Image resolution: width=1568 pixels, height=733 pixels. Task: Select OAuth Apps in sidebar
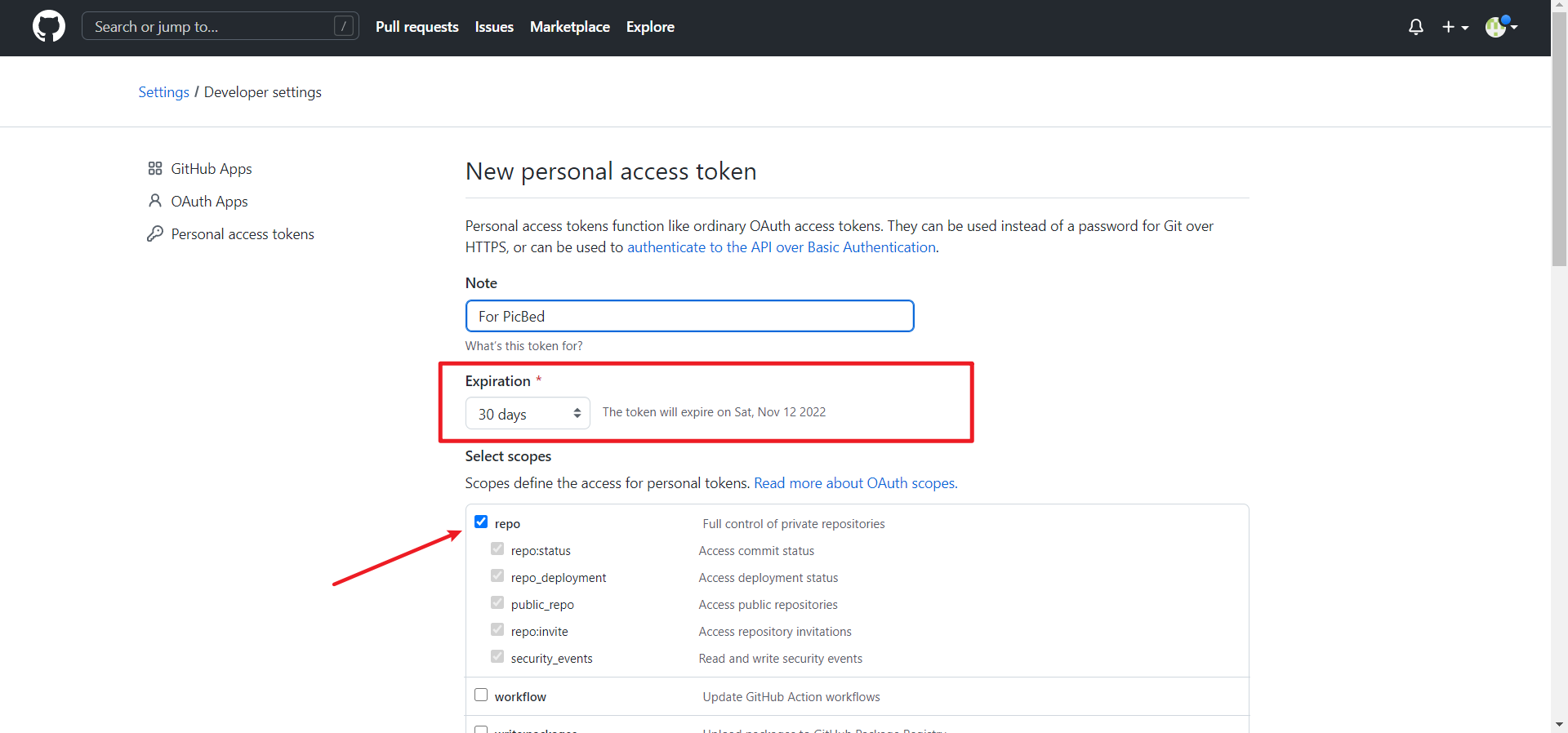click(209, 202)
